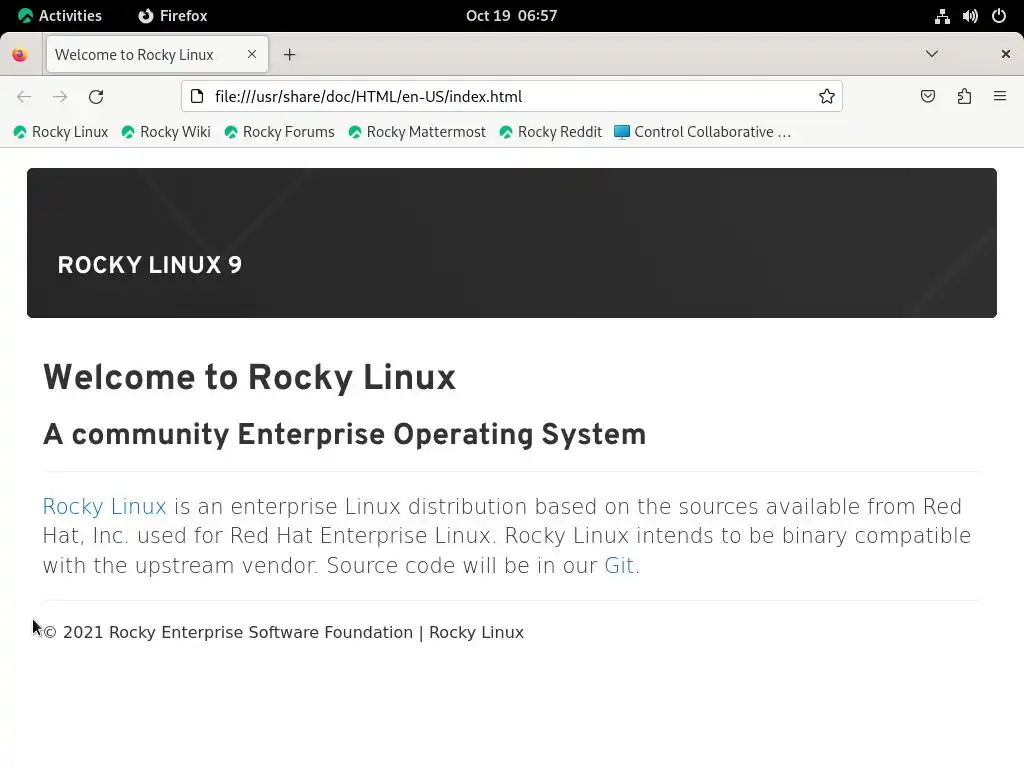Open the Firefox hamburger application menu
Image resolution: width=1024 pixels, height=768 pixels.
(x=1000, y=97)
